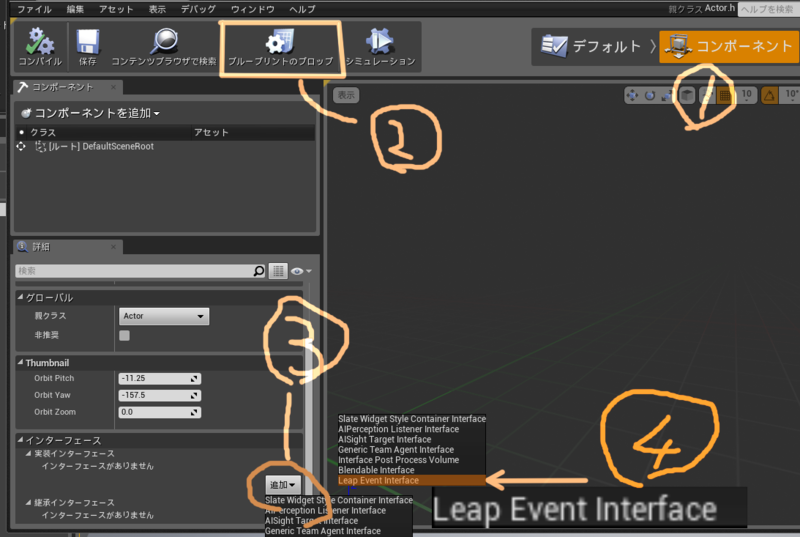
Task: Click Orbit Zoom value spinner arrow
Action: [194, 413]
